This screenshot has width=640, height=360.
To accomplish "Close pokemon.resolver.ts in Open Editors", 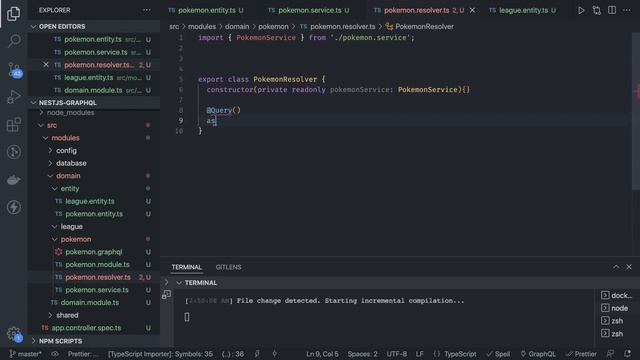I will pos(46,64).
